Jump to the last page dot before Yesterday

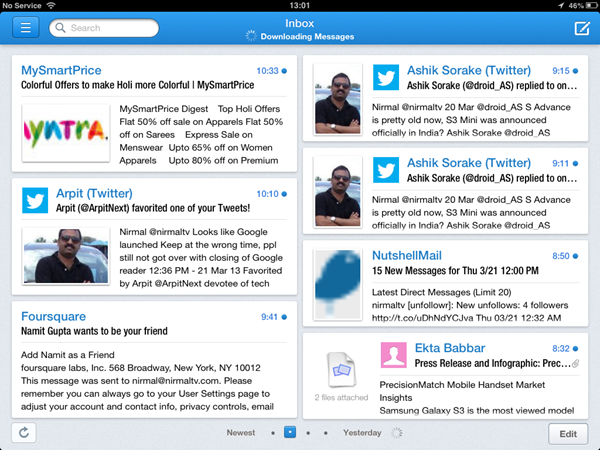point(326,433)
